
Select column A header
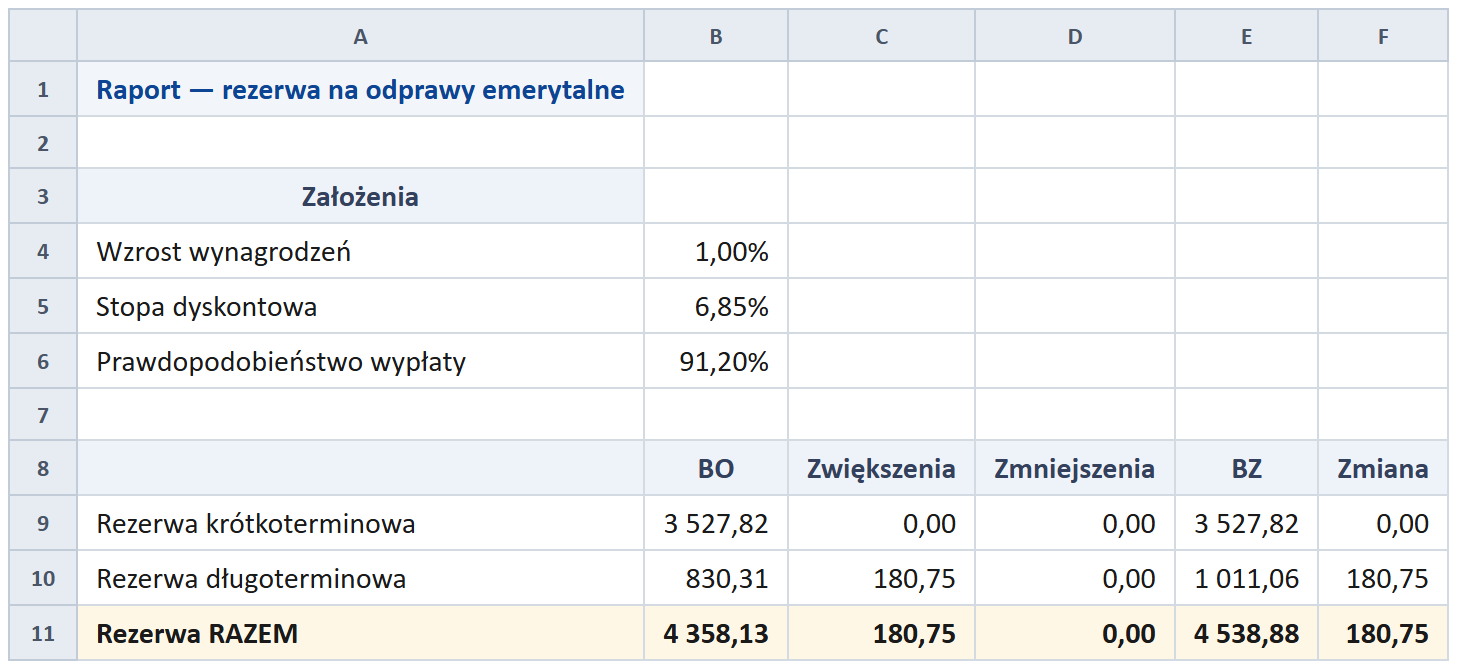tap(360, 36)
